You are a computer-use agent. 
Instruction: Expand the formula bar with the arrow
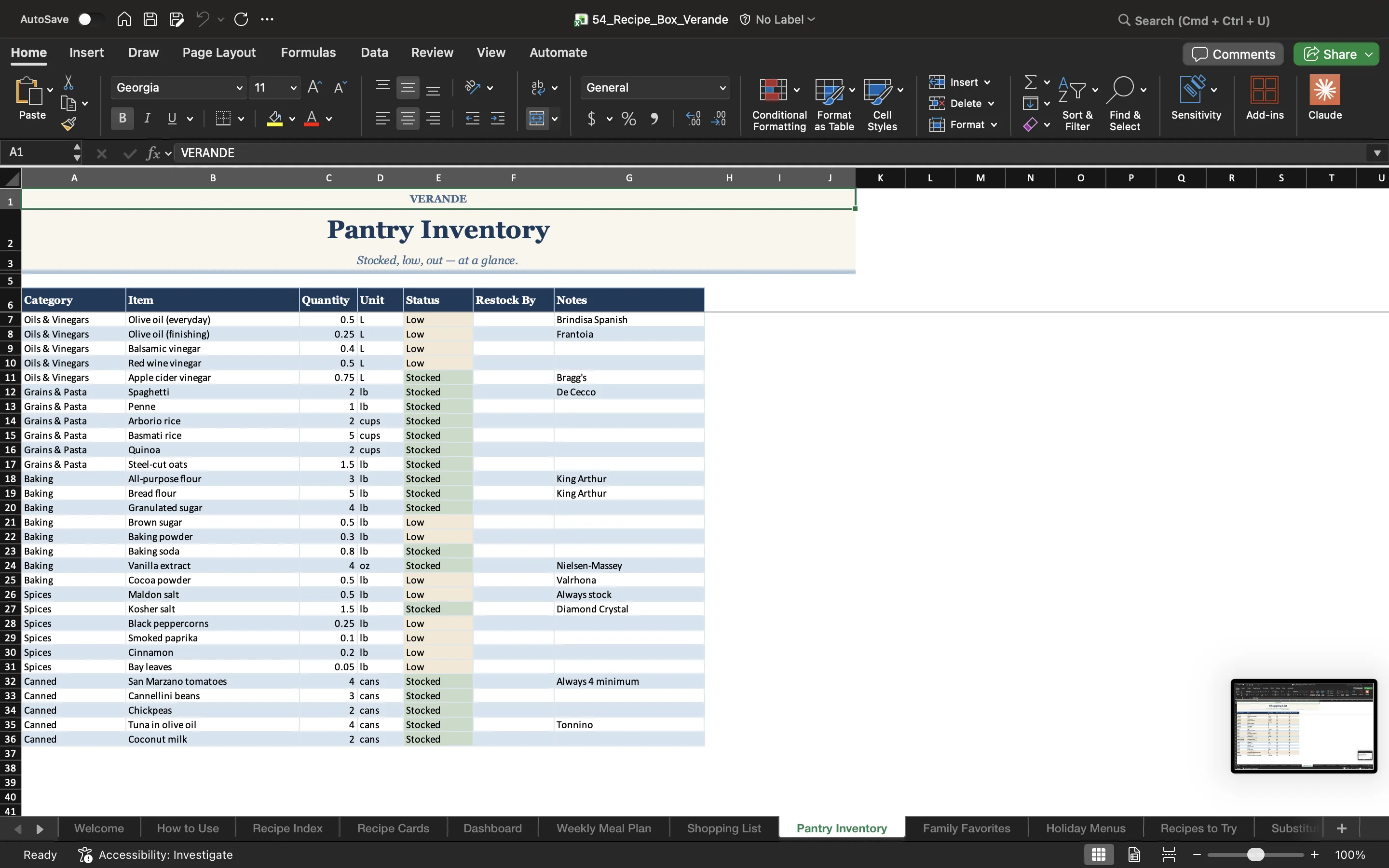click(1376, 153)
